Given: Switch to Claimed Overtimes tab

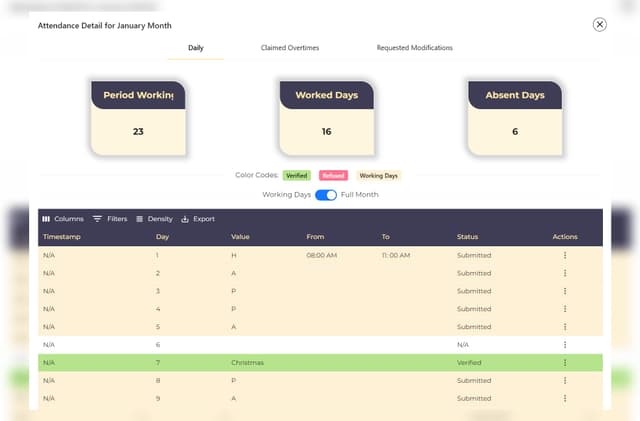Looking at the screenshot, I should click(x=289, y=48).
